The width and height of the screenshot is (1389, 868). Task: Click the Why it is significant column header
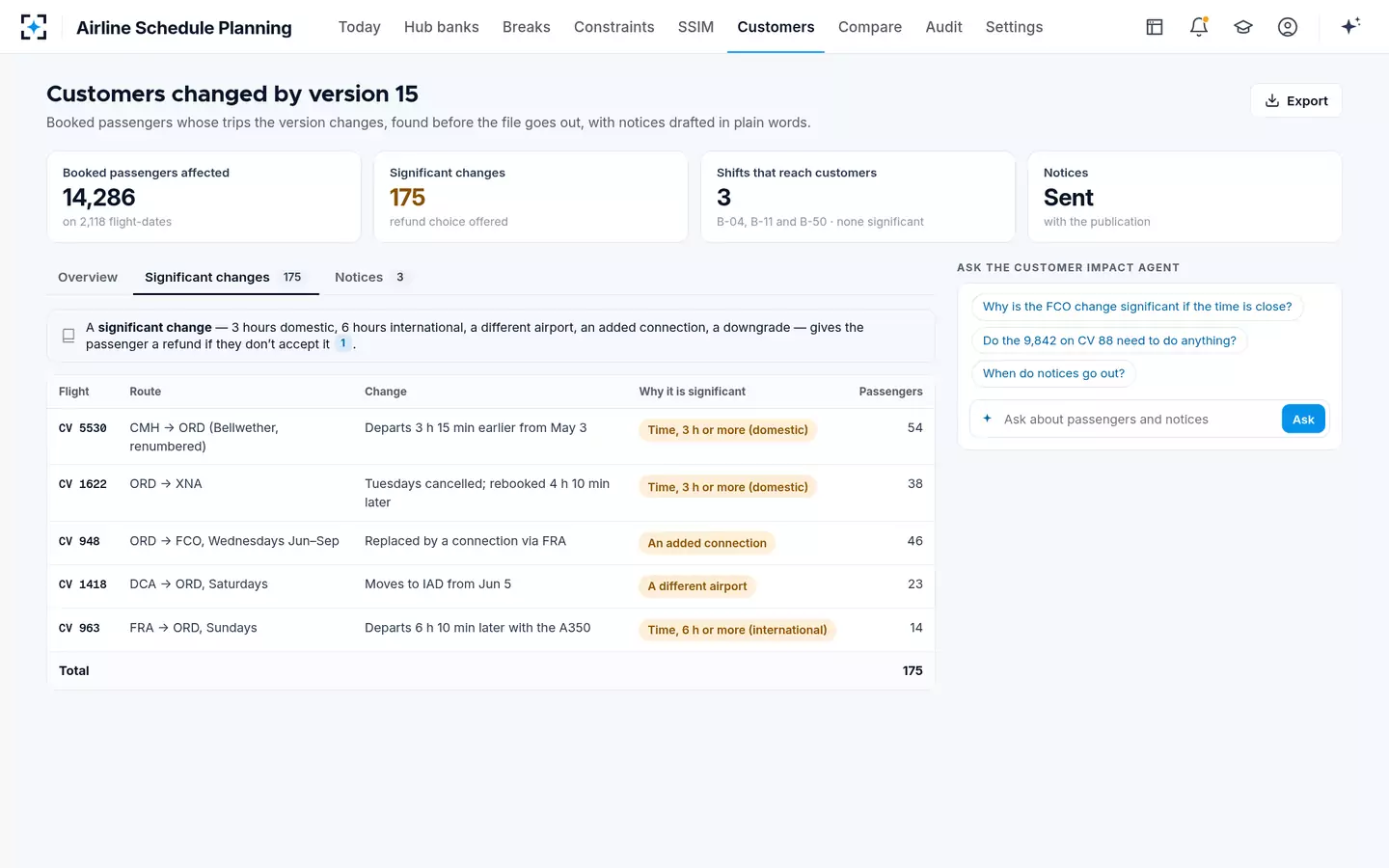pyautogui.click(x=692, y=392)
